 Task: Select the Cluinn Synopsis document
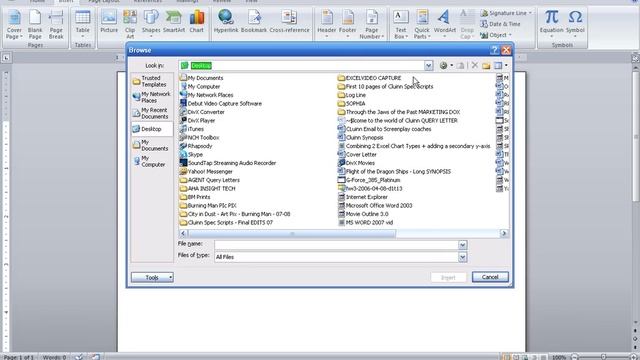pyautogui.click(x=360, y=138)
